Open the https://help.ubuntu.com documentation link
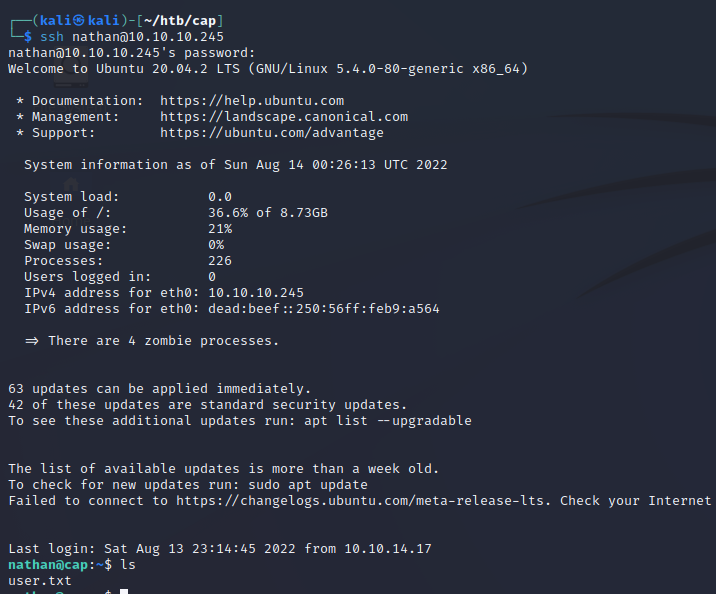The image size is (716, 594). click(252, 101)
